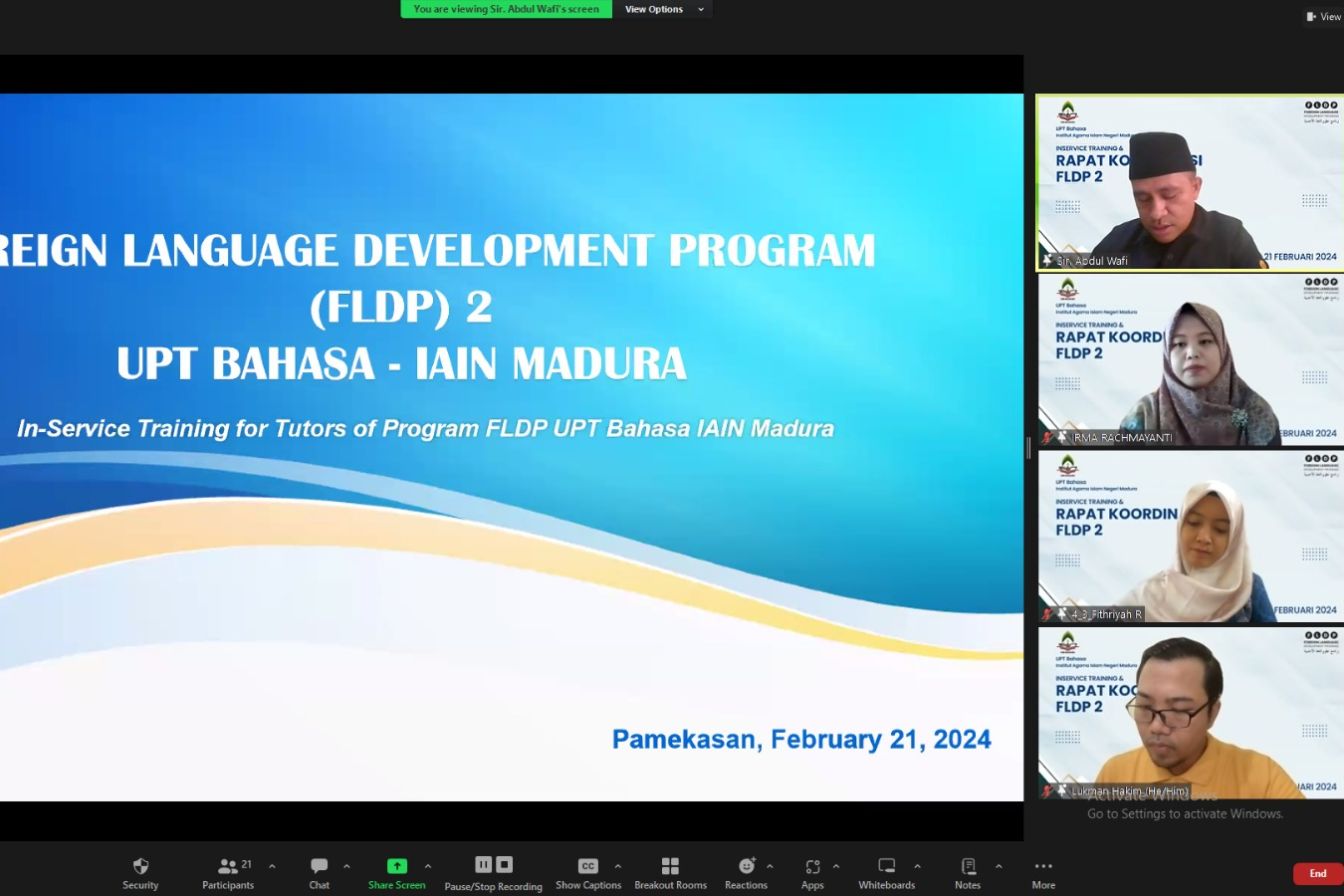Toggle Sir. Abdul Wafi's muted mic indicator
Image resolution: width=1344 pixels, height=896 pixels.
click(x=1047, y=260)
